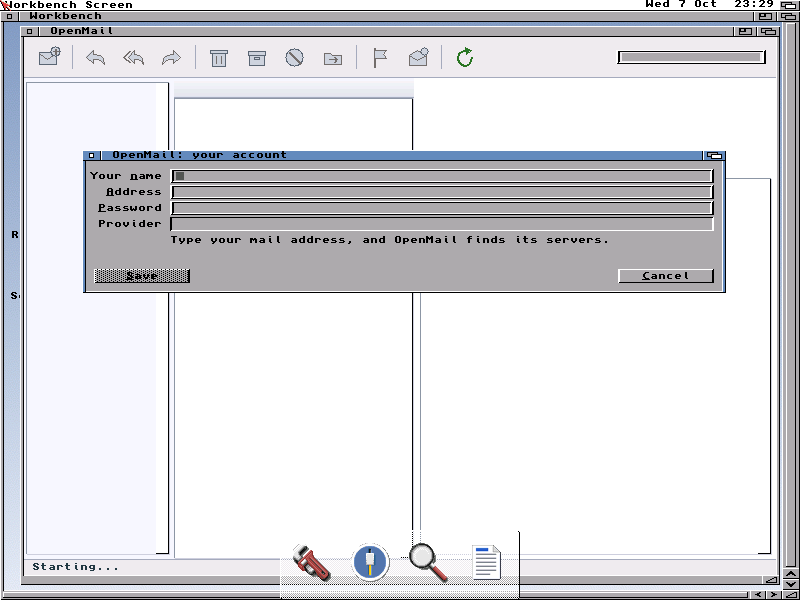
Task: Click the green refresh icon
Action: [x=465, y=57]
